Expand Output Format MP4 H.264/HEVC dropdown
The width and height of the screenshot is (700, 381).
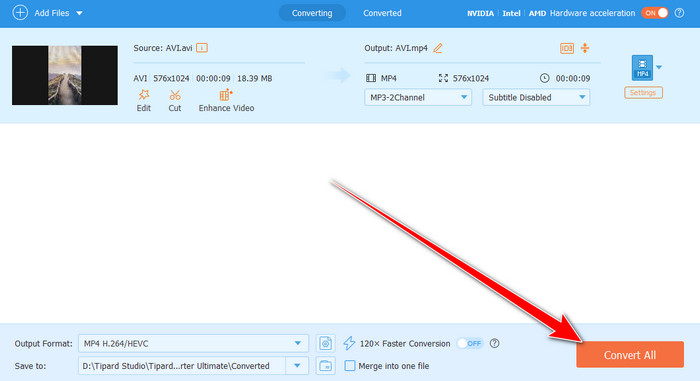pyautogui.click(x=193, y=343)
